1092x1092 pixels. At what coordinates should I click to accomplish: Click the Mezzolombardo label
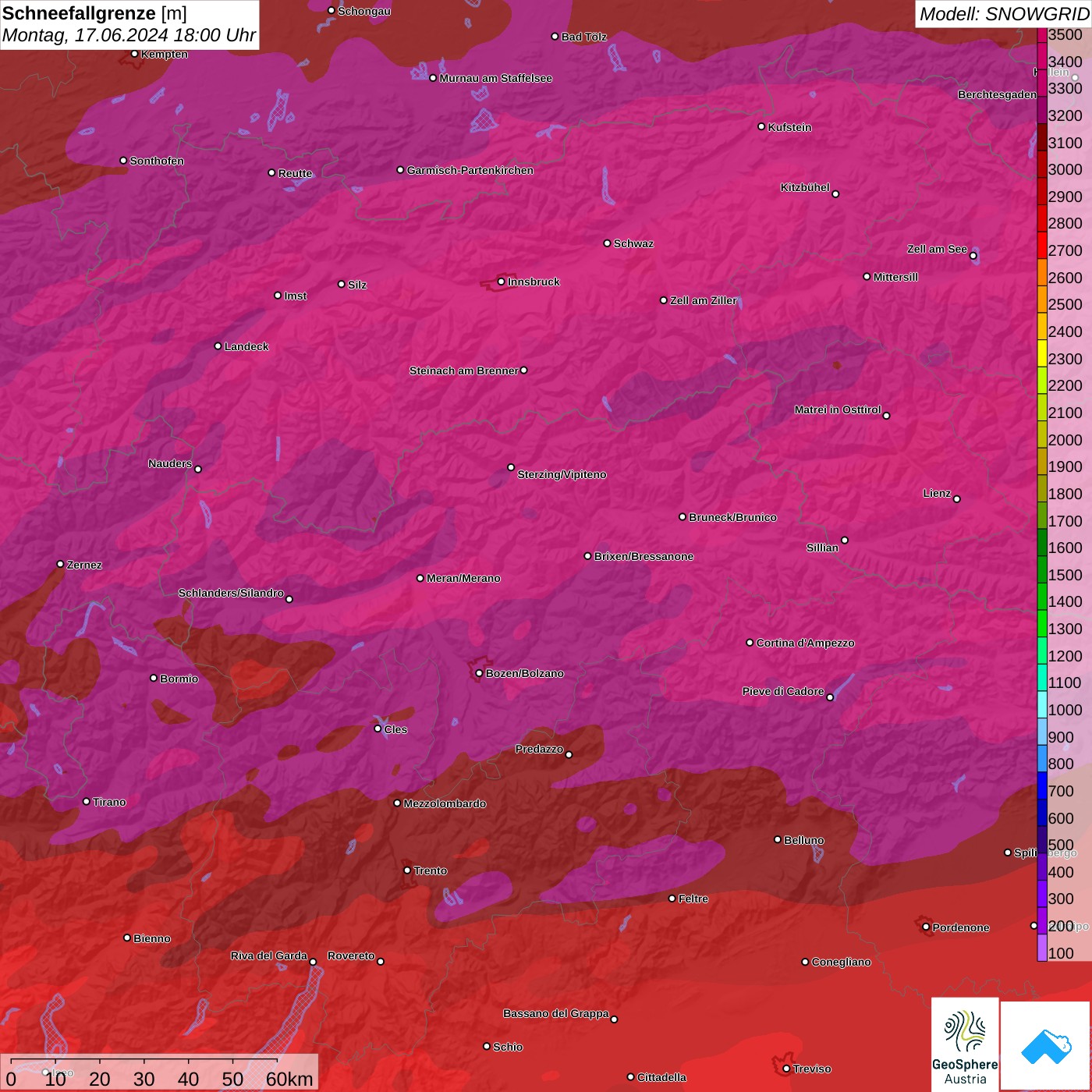tap(445, 803)
